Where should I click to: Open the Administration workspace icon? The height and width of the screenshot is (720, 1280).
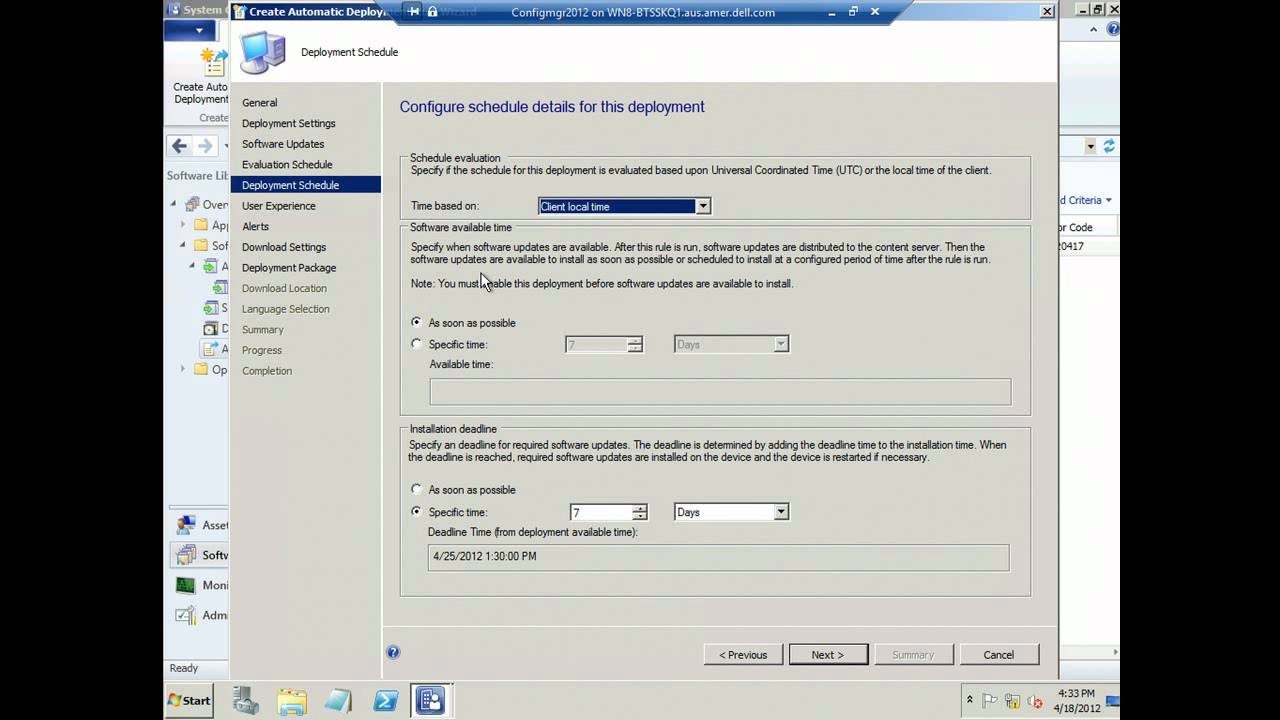tap(186, 615)
